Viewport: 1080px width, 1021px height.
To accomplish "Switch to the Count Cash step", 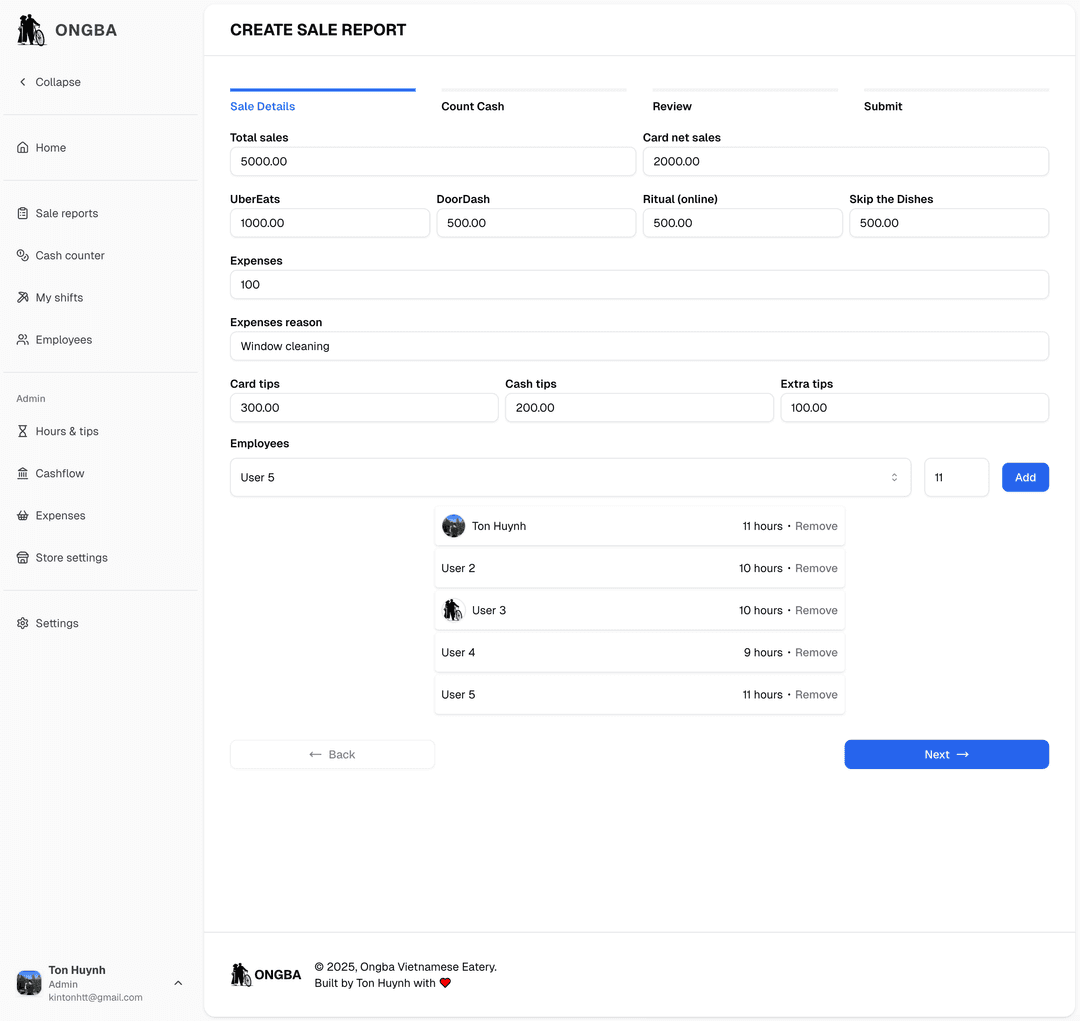I will [472, 106].
